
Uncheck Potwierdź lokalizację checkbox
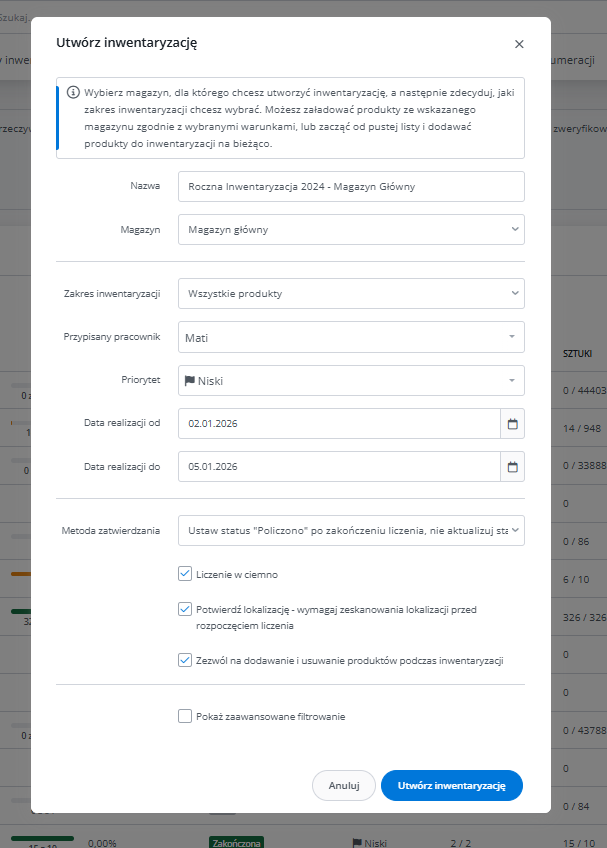185,609
